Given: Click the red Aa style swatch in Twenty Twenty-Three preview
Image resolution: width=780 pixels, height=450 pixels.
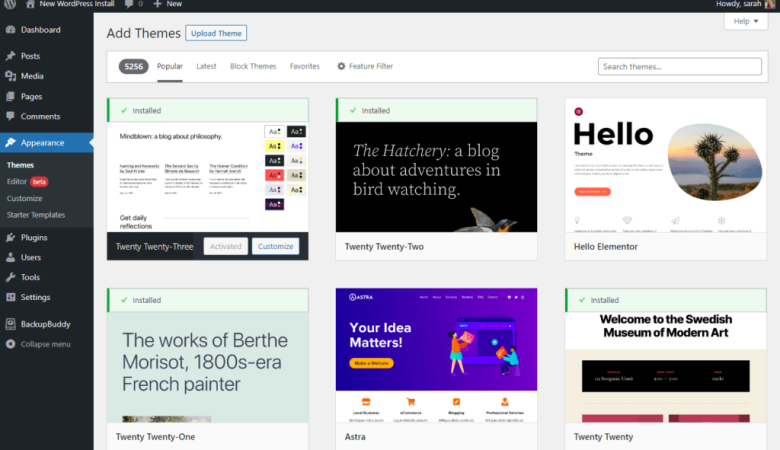Looking at the screenshot, I should pyautogui.click(x=274, y=175).
